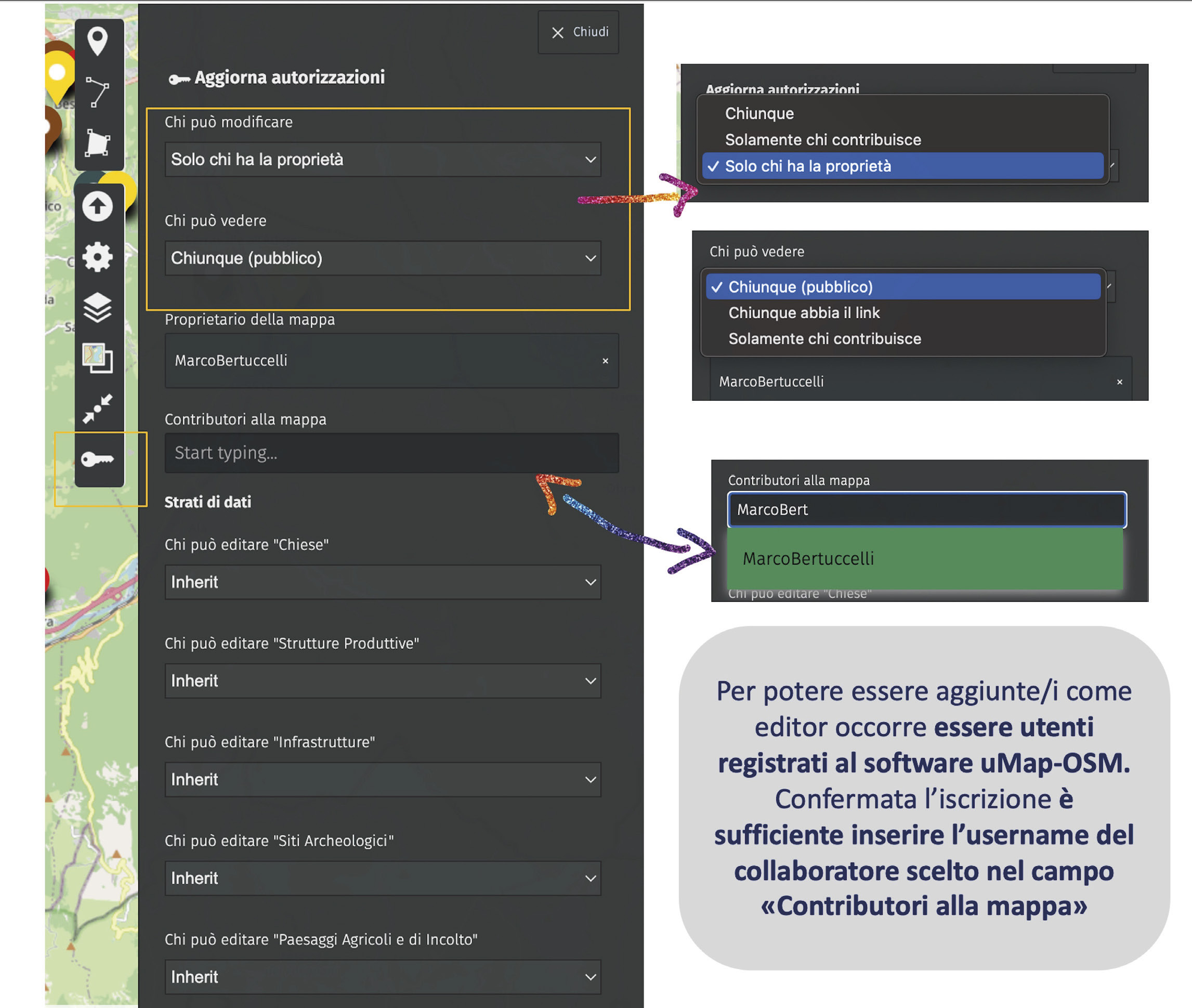The width and height of the screenshot is (1192, 1008).
Task: Open the import data upload icon
Action: [x=98, y=206]
